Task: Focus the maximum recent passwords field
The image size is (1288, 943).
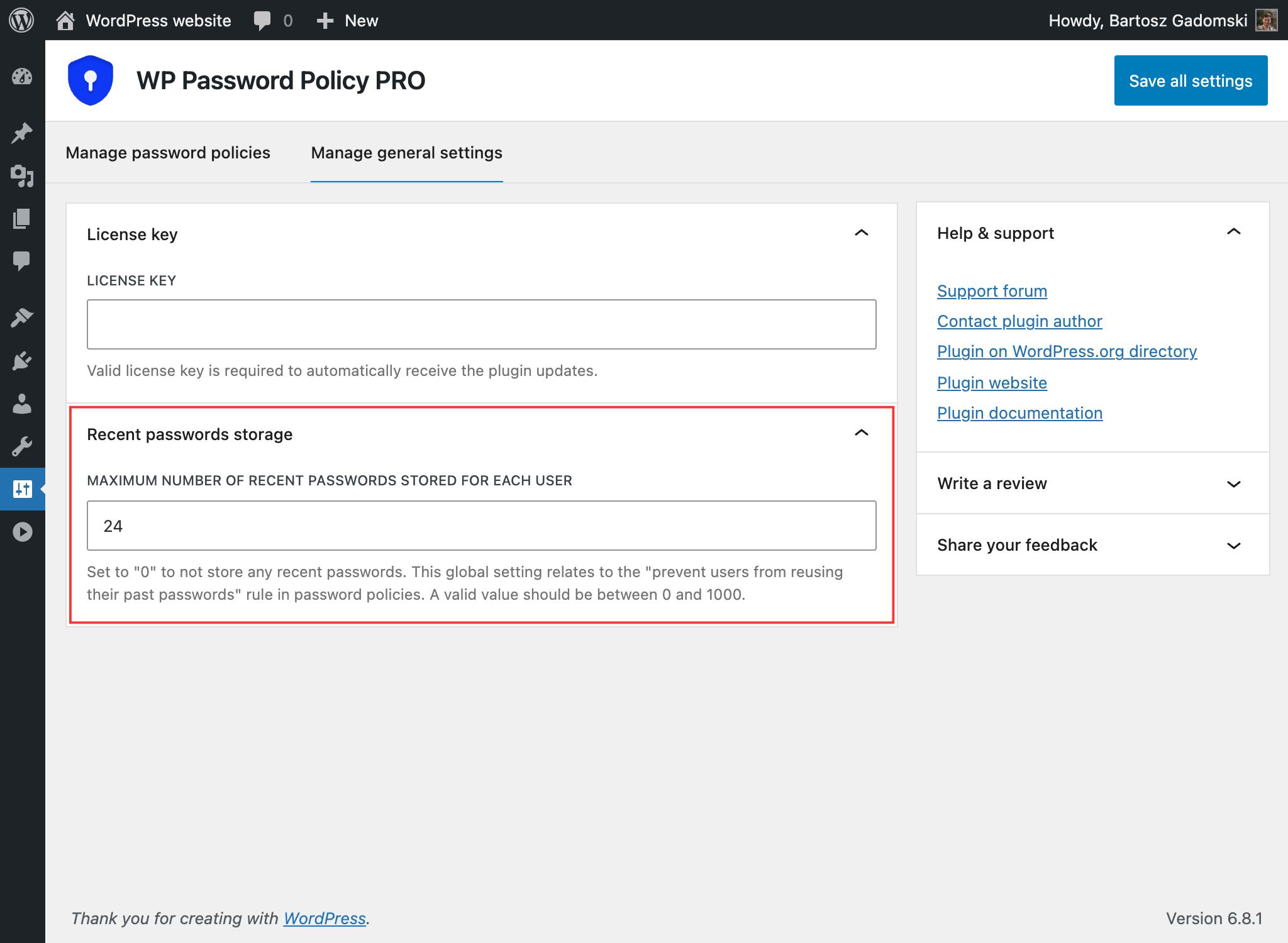Action: 482,526
